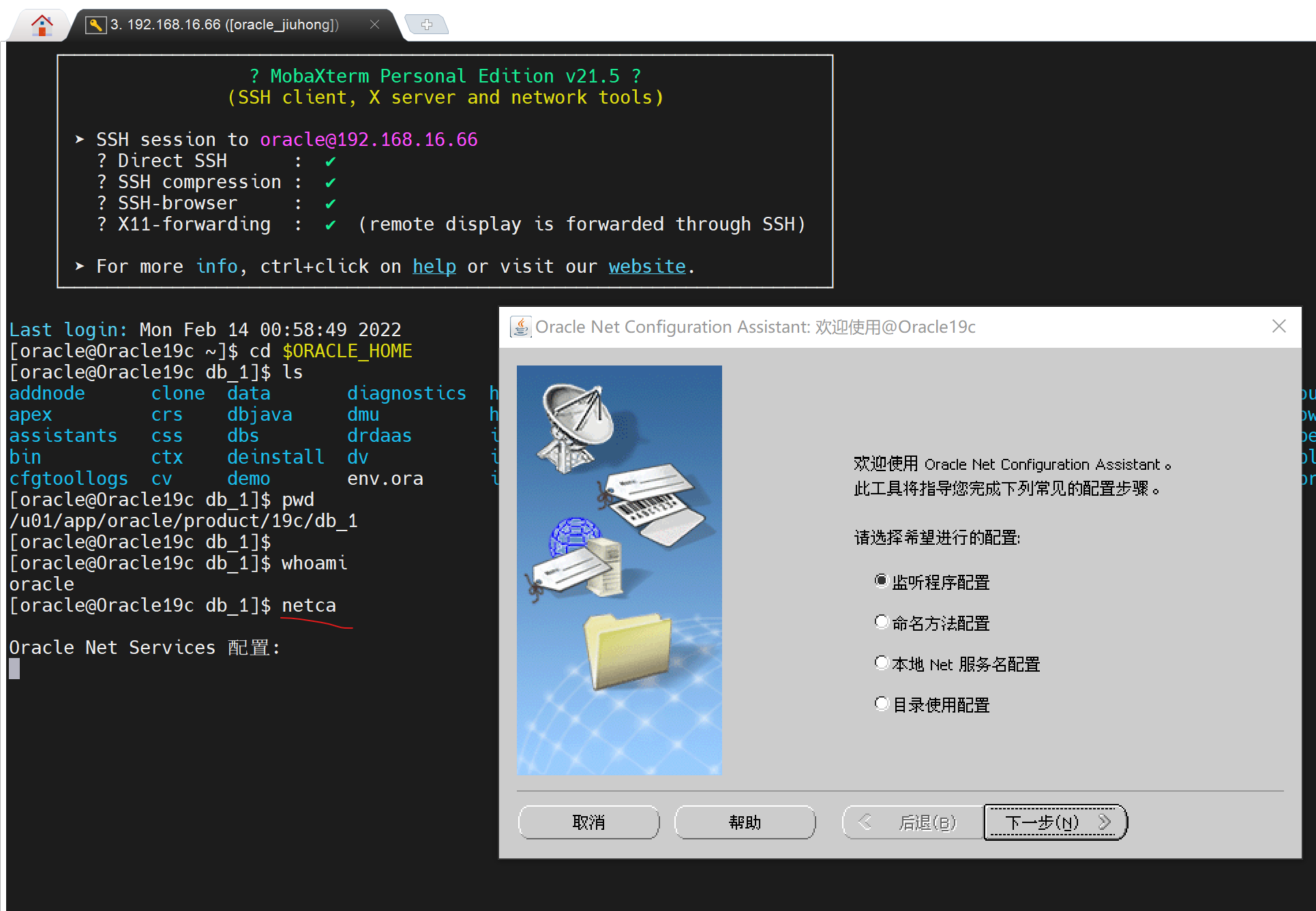Open the website link in the terminal banner
The image size is (1316, 911).
coord(646,266)
